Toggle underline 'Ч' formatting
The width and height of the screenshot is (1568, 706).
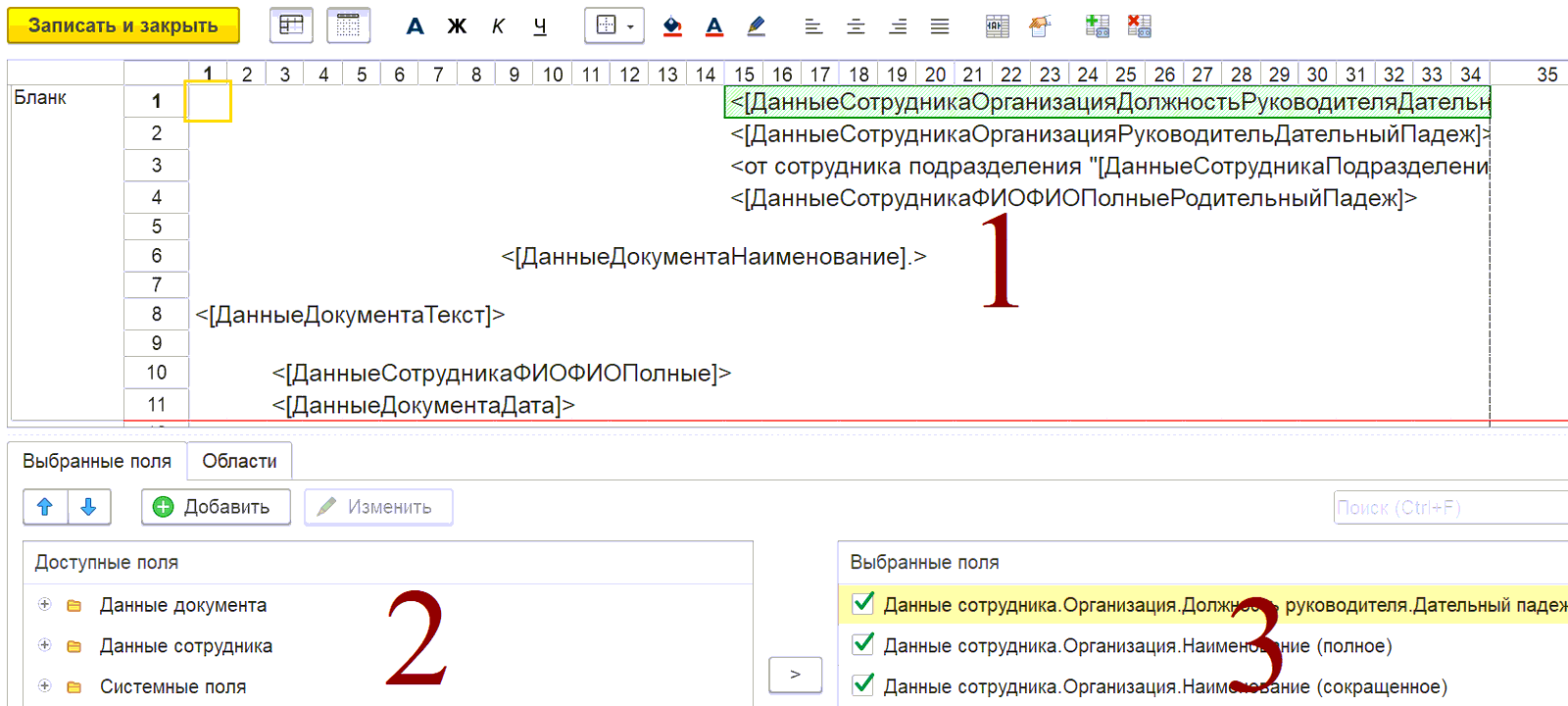(x=540, y=26)
